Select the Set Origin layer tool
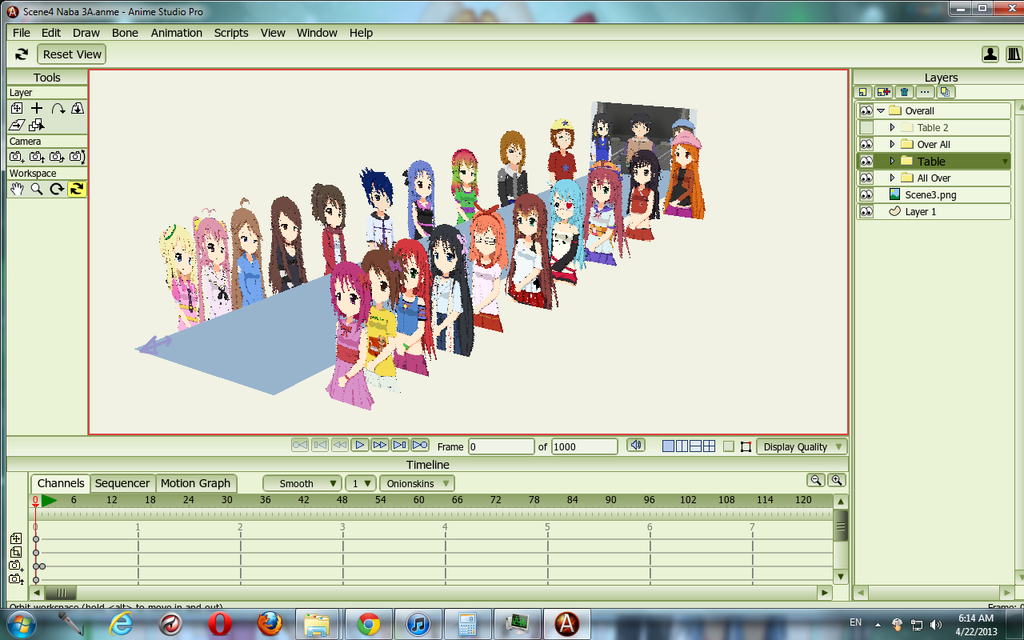Viewport: 1024px width, 640px height. tap(77, 108)
